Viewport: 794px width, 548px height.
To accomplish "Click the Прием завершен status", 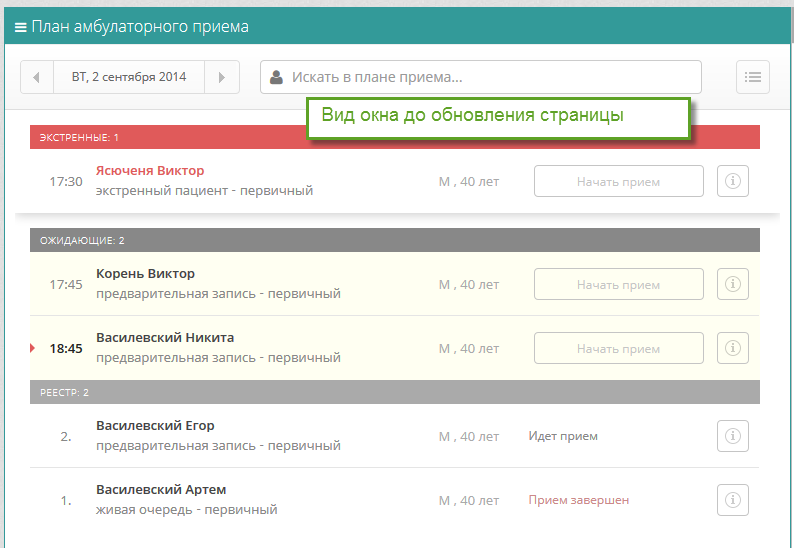I will coord(579,500).
